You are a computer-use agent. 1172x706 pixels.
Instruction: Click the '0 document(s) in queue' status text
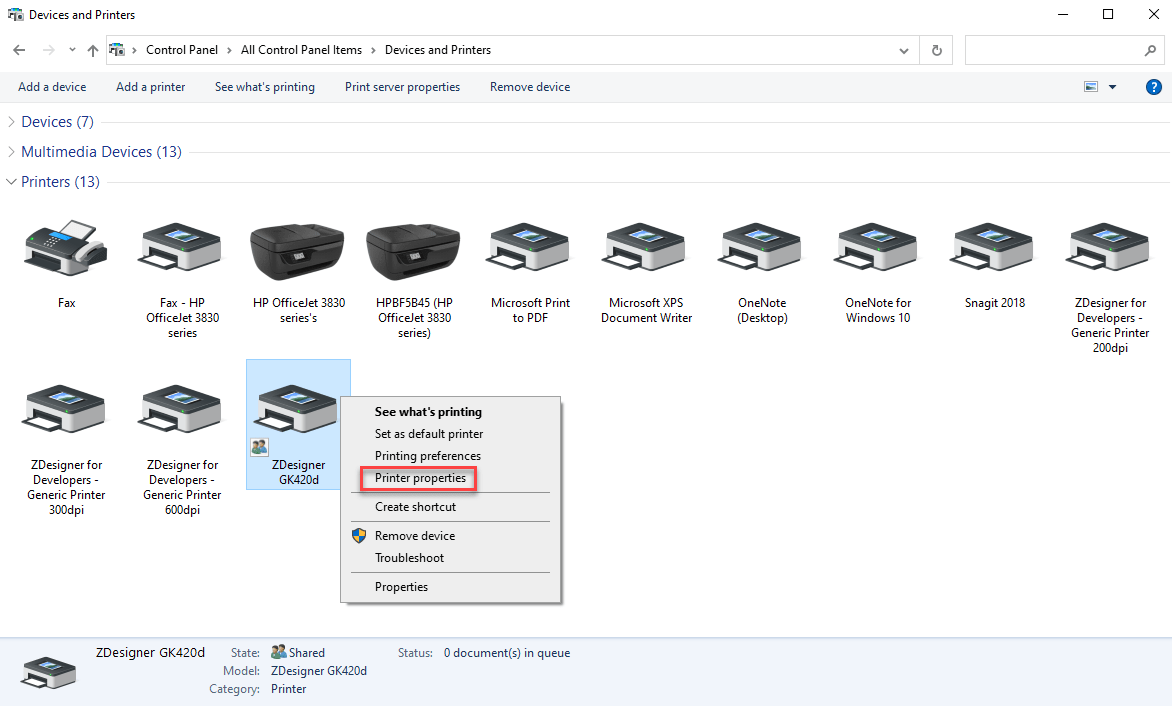tap(507, 653)
